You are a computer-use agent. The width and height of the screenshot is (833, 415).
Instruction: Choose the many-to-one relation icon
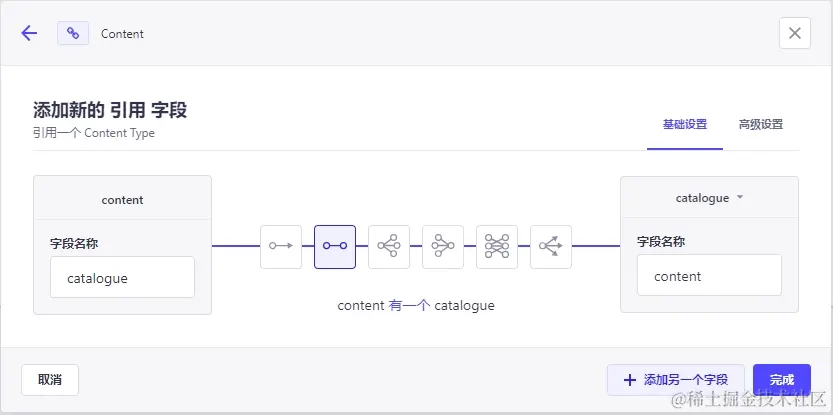click(x=443, y=246)
